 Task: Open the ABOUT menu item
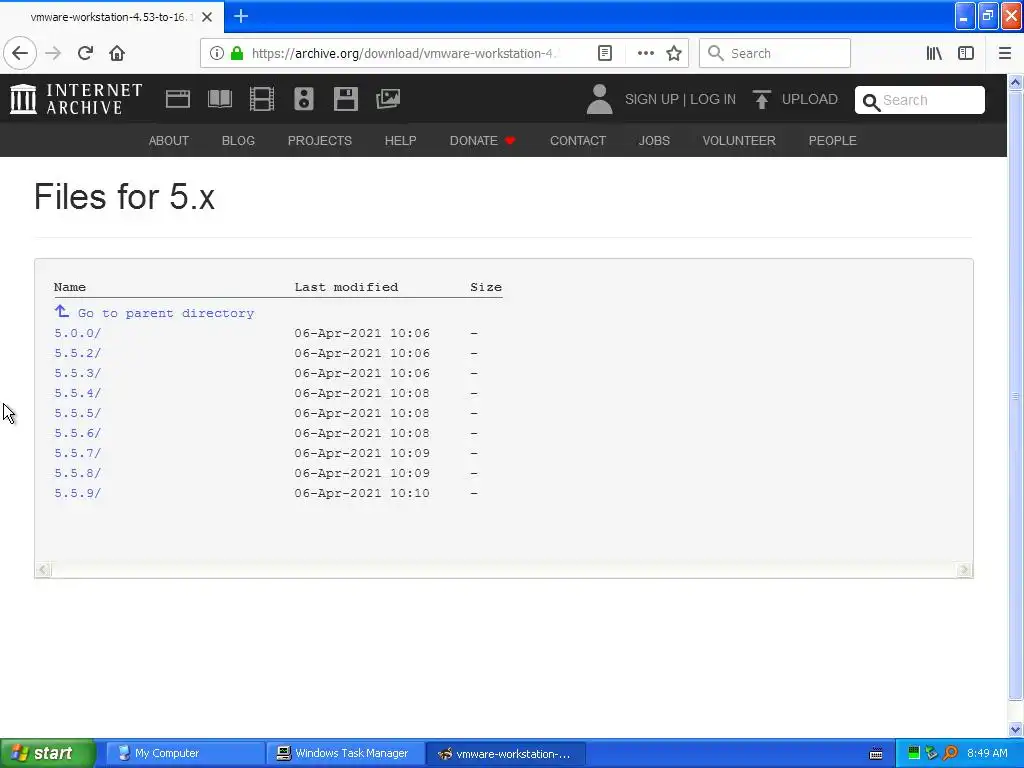click(x=168, y=140)
